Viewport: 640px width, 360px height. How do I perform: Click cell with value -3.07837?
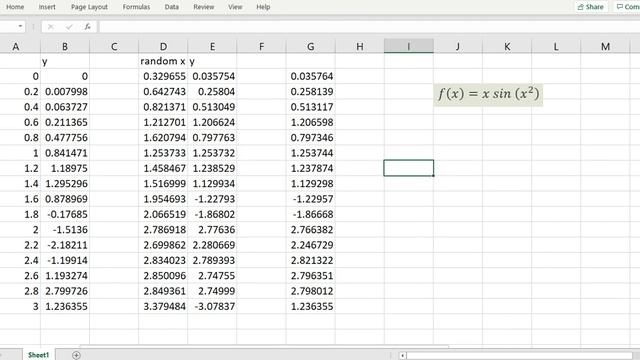click(x=212, y=307)
